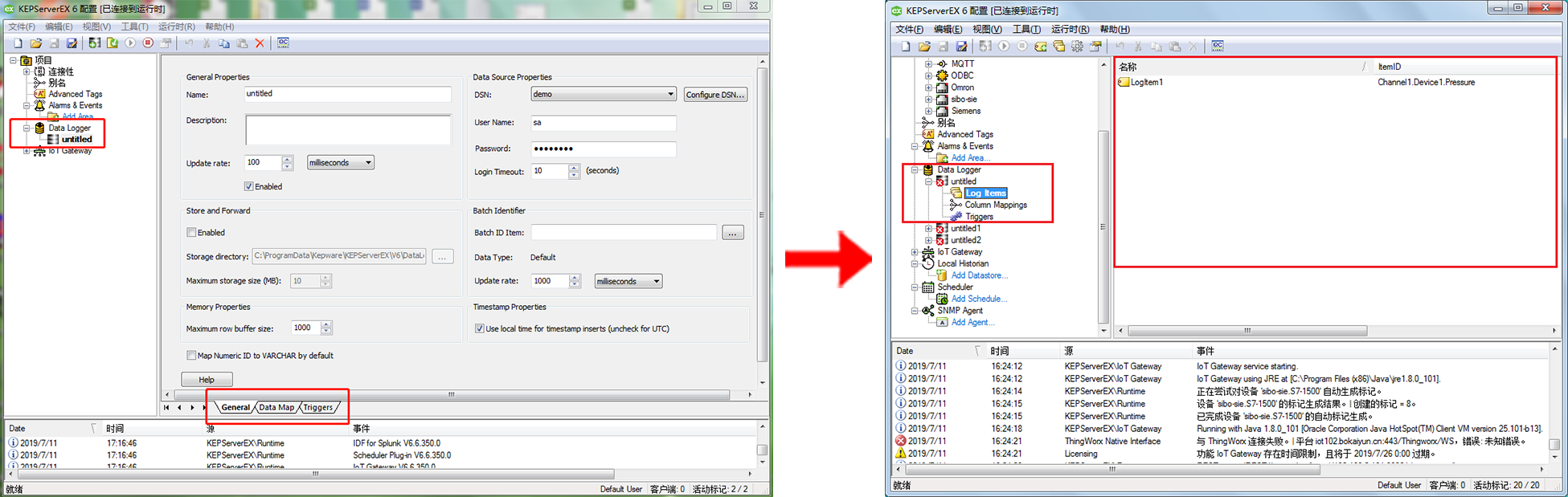The width and height of the screenshot is (1568, 497).
Task: Open the Triggers tab
Action: tap(318, 408)
